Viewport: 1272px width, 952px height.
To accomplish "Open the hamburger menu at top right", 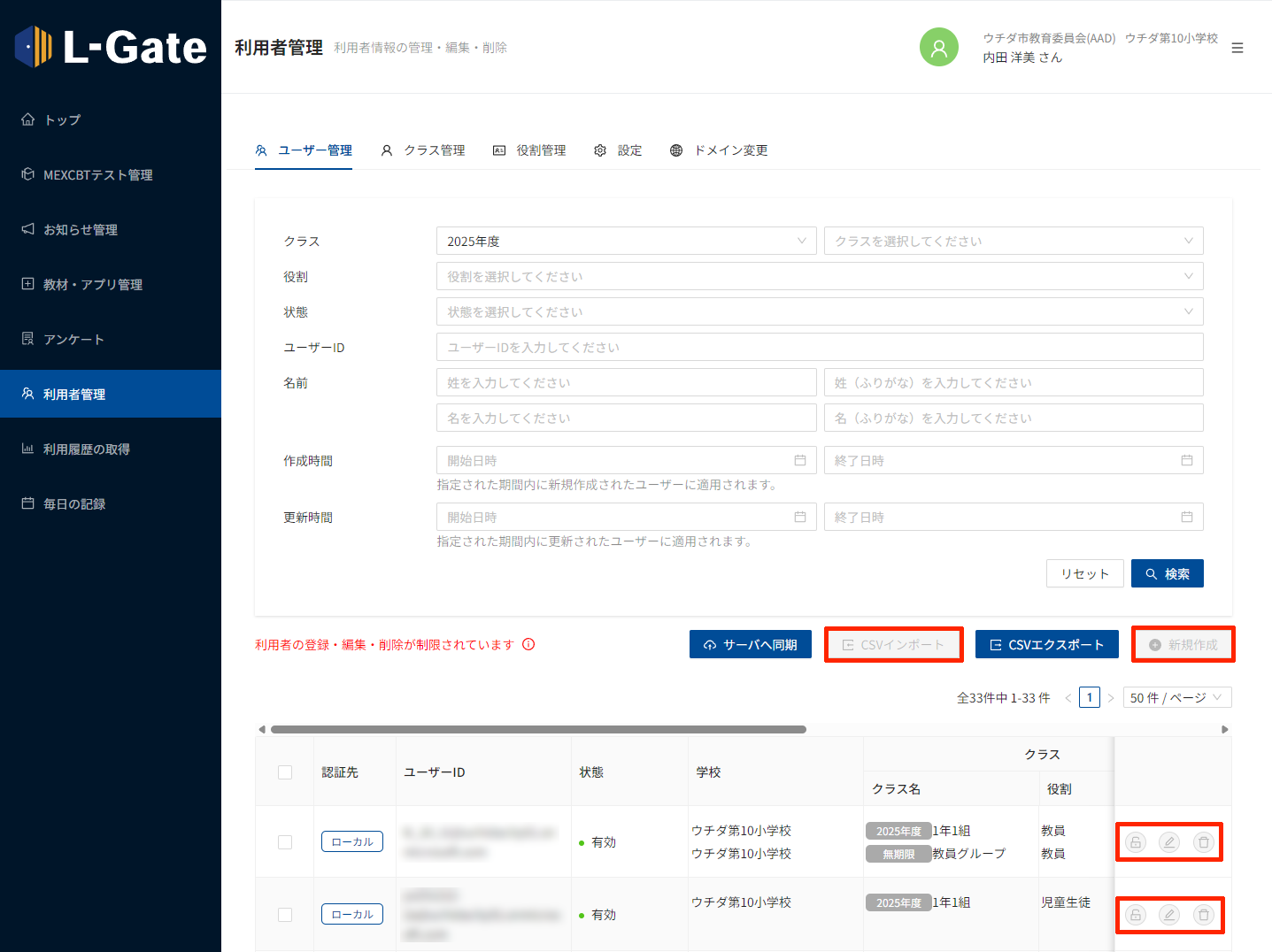I will pos(1237,48).
